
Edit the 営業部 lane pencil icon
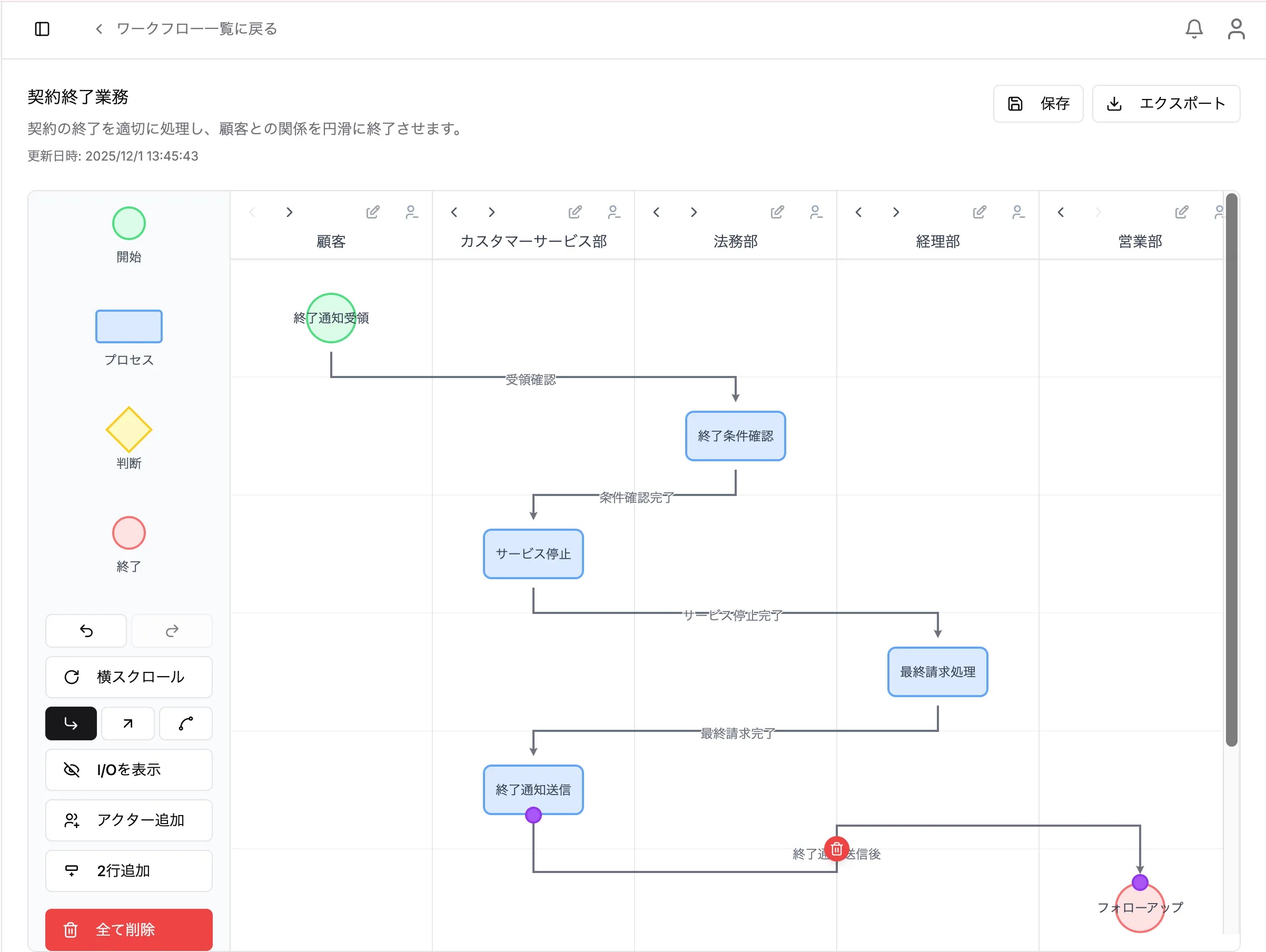click(x=1182, y=212)
